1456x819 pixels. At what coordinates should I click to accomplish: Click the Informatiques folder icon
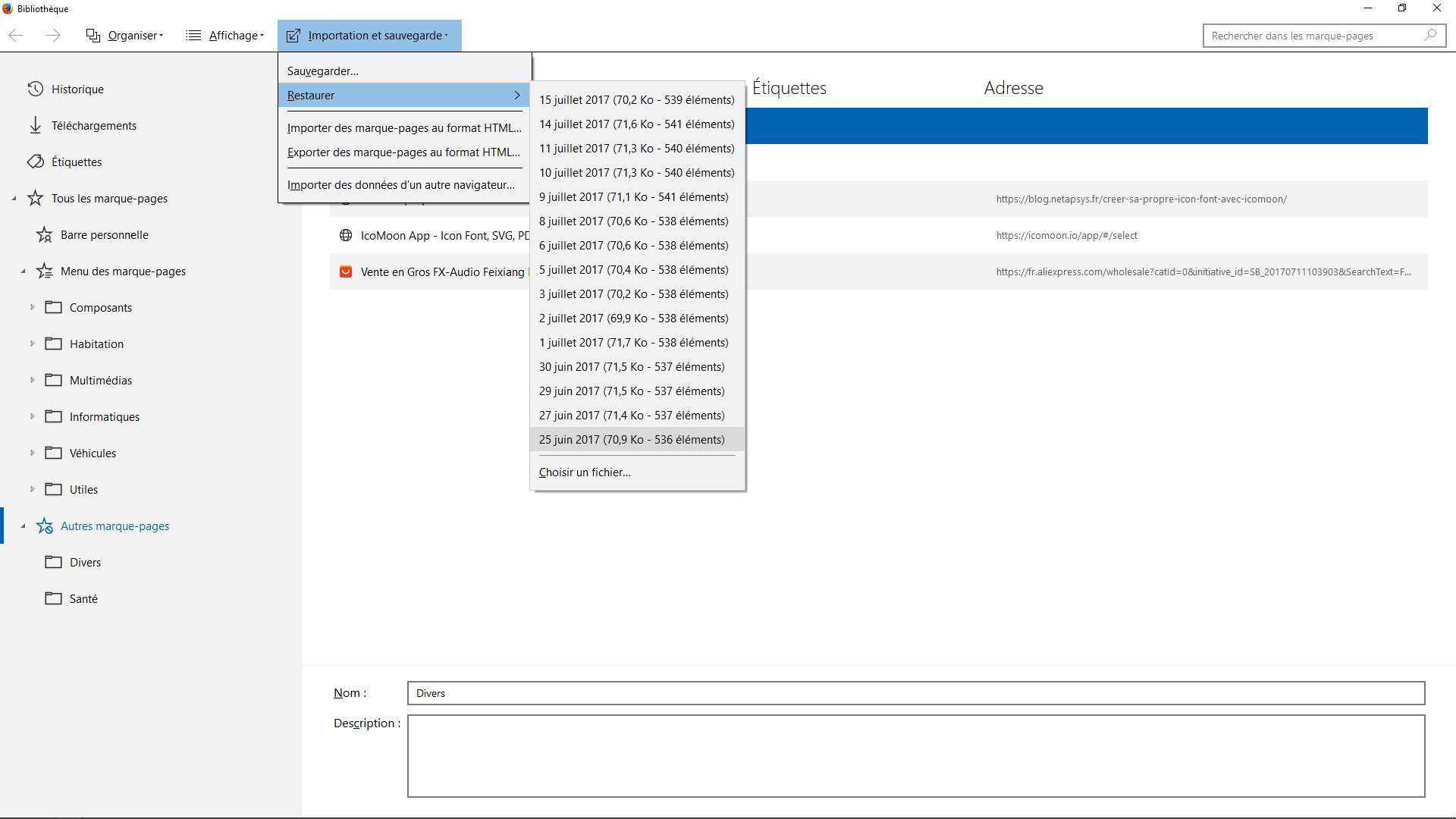click(x=53, y=416)
